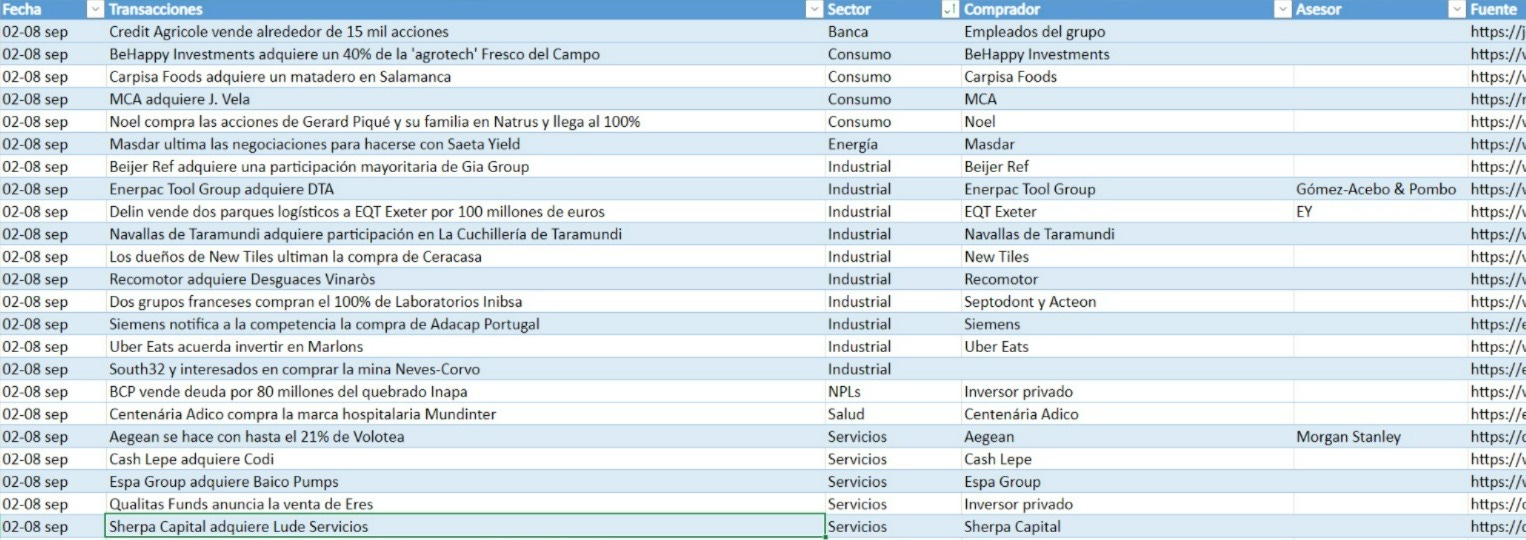Select cell 'Aegean se hace con hasta el 21% de Volotea'

tap(464, 437)
